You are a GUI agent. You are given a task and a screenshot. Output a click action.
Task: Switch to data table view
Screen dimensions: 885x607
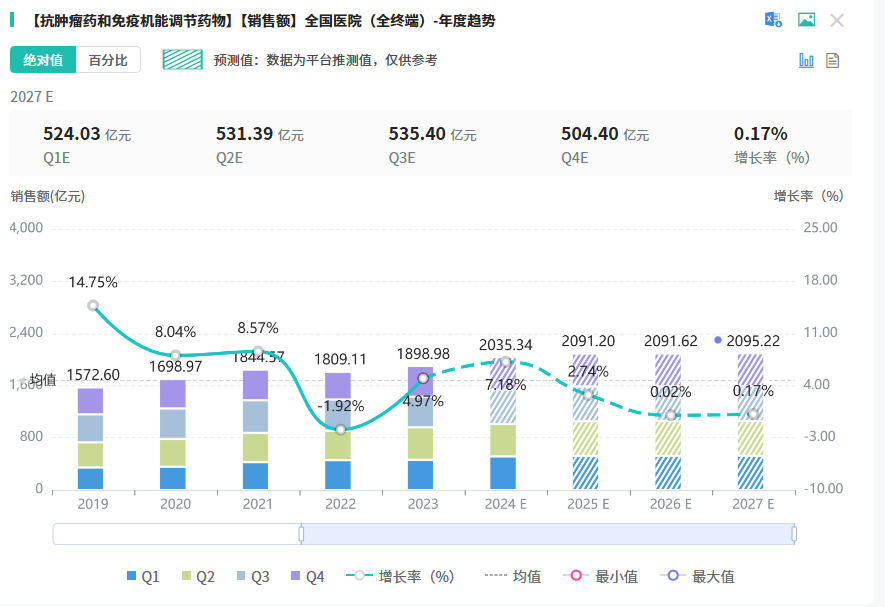[833, 60]
